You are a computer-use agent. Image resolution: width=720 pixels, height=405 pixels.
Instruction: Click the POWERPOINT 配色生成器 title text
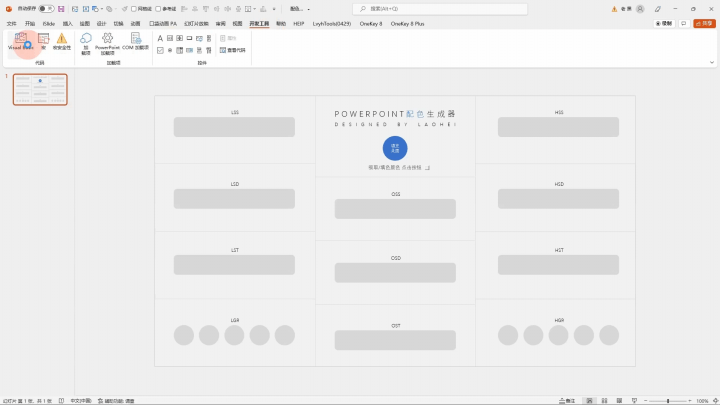(395, 114)
